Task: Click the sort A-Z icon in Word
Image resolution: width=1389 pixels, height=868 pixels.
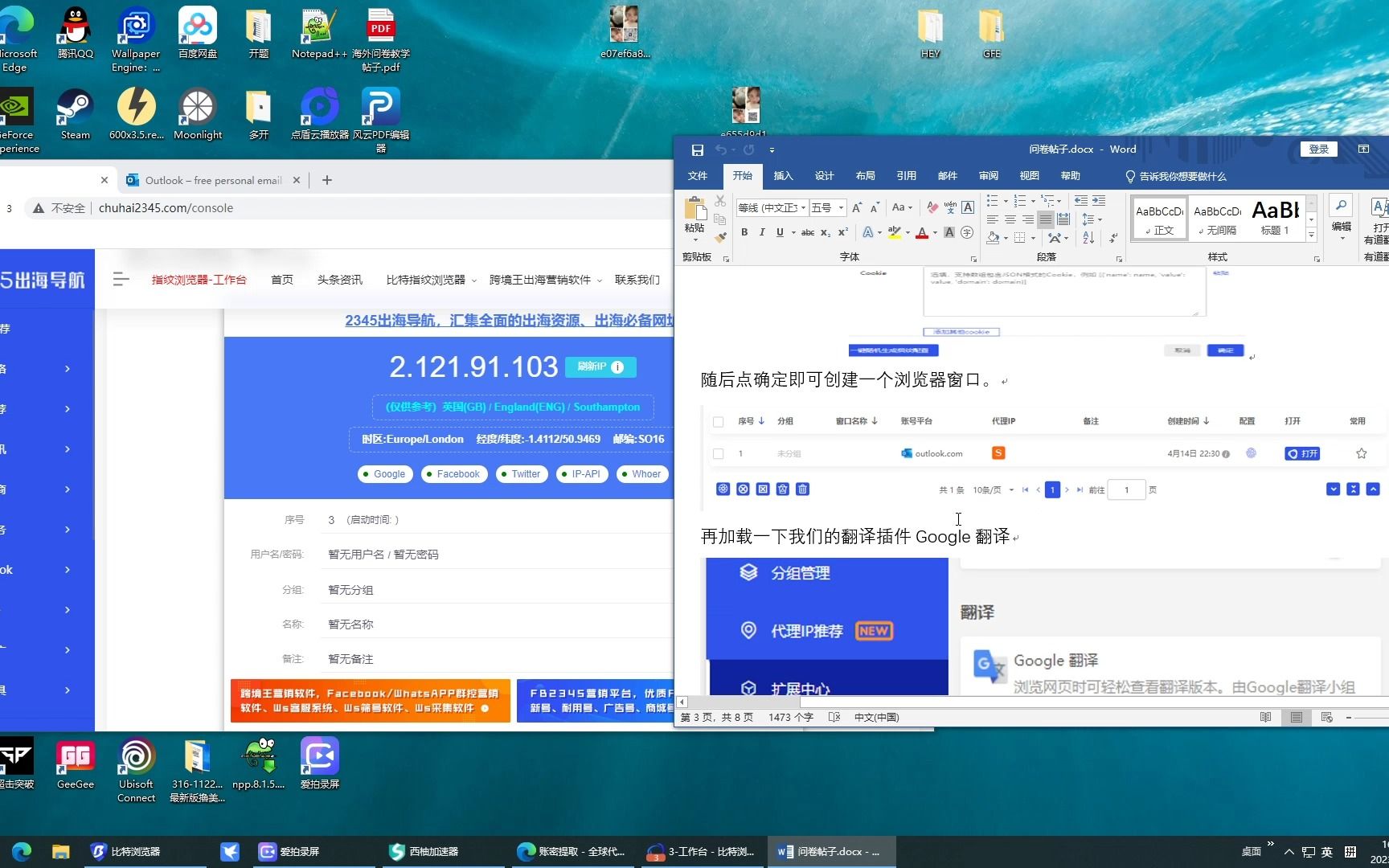Action: tap(1088, 237)
